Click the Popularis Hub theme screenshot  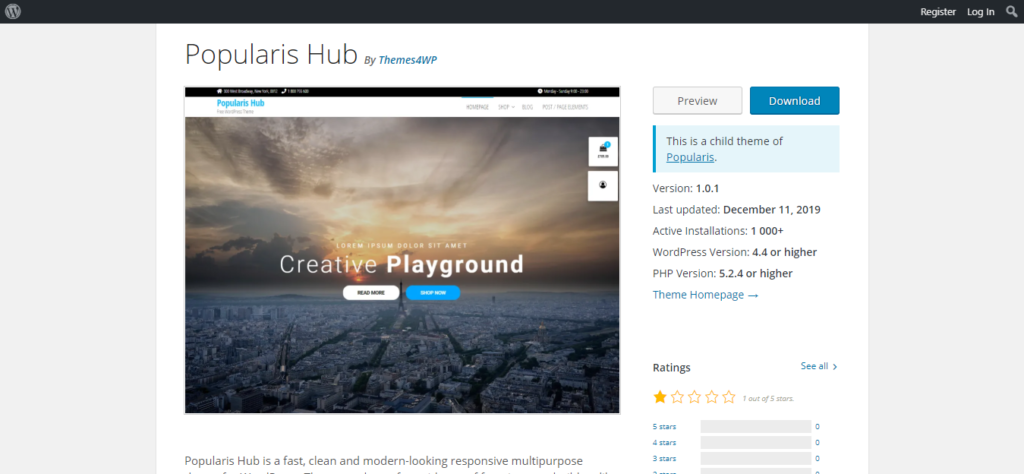pos(402,250)
